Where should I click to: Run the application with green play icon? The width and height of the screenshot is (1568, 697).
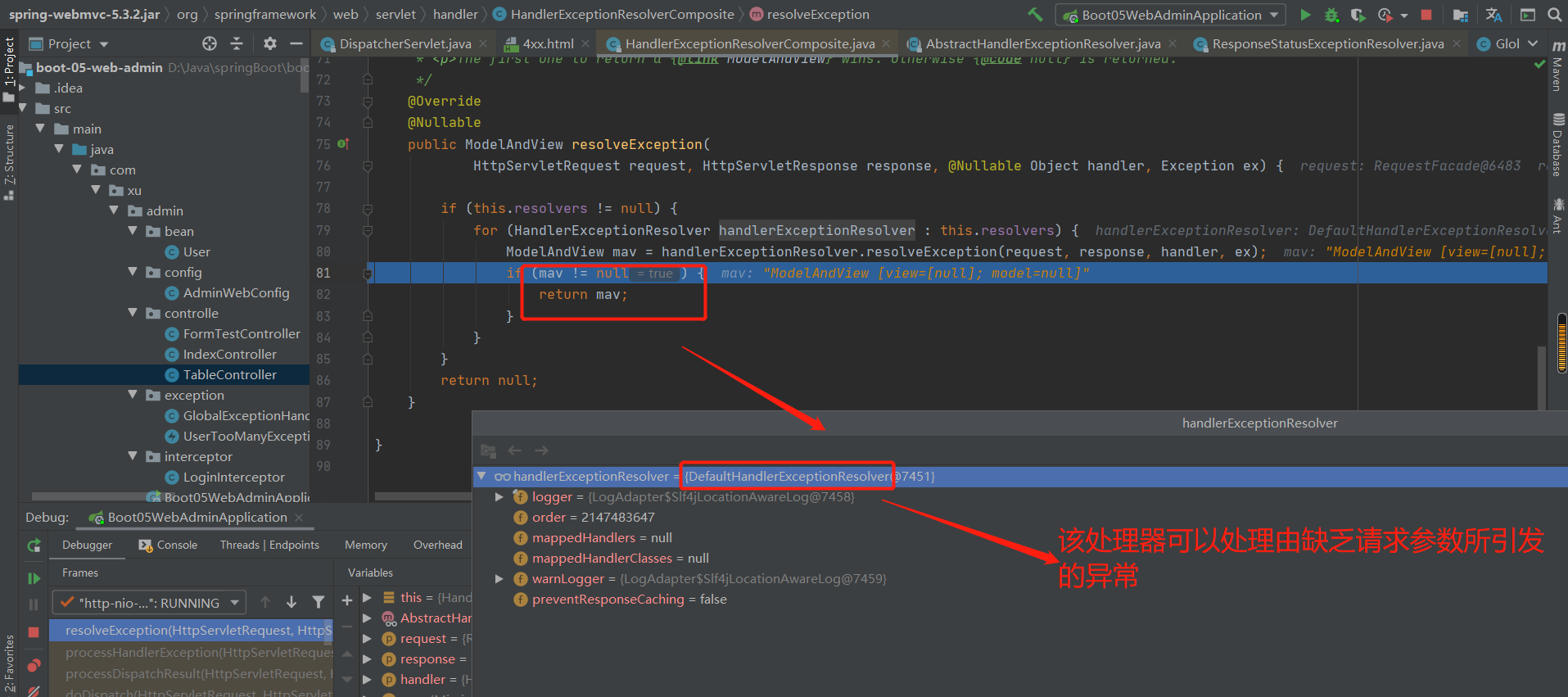[1305, 15]
